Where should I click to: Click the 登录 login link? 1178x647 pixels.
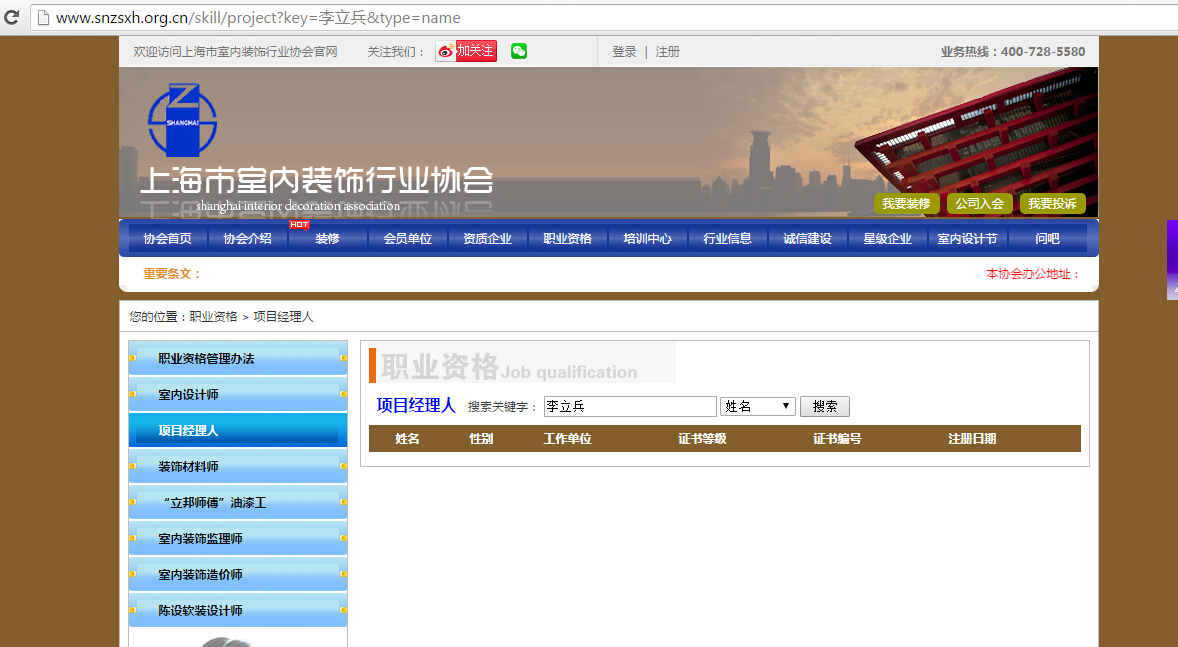[624, 52]
